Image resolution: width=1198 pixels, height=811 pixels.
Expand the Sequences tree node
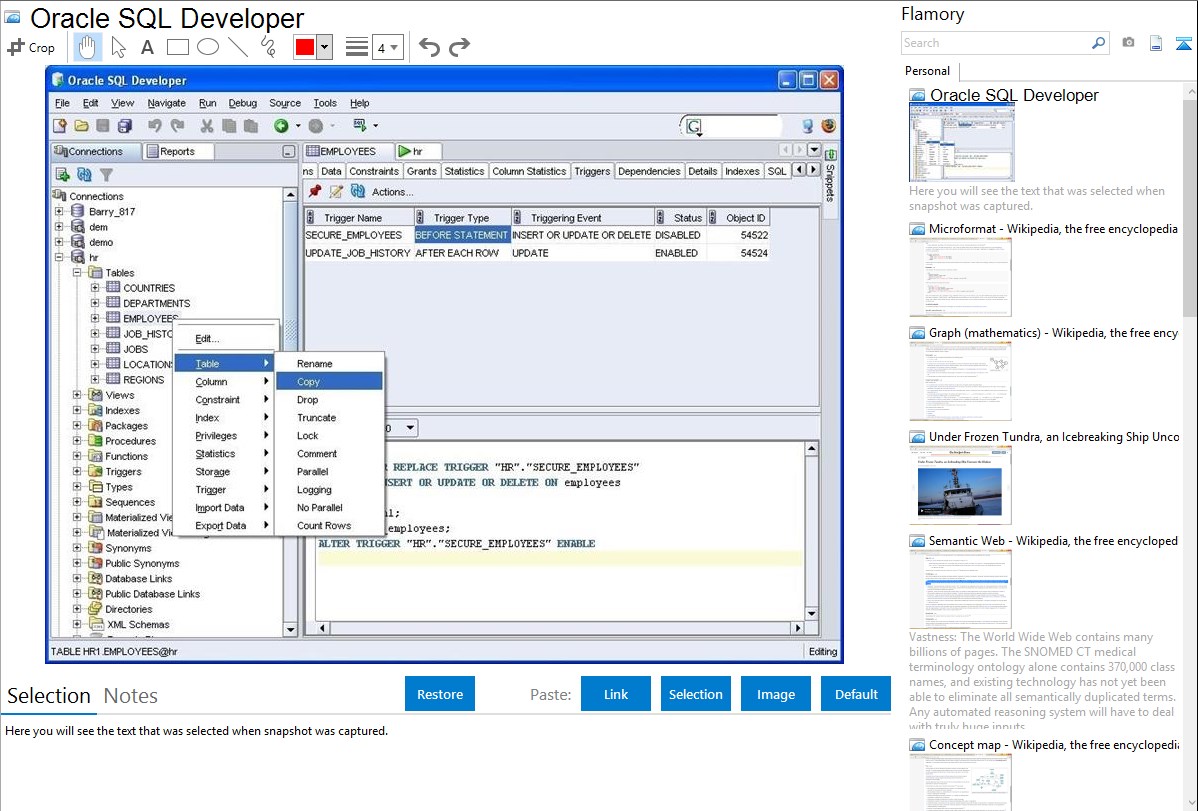pyautogui.click(x=77, y=501)
